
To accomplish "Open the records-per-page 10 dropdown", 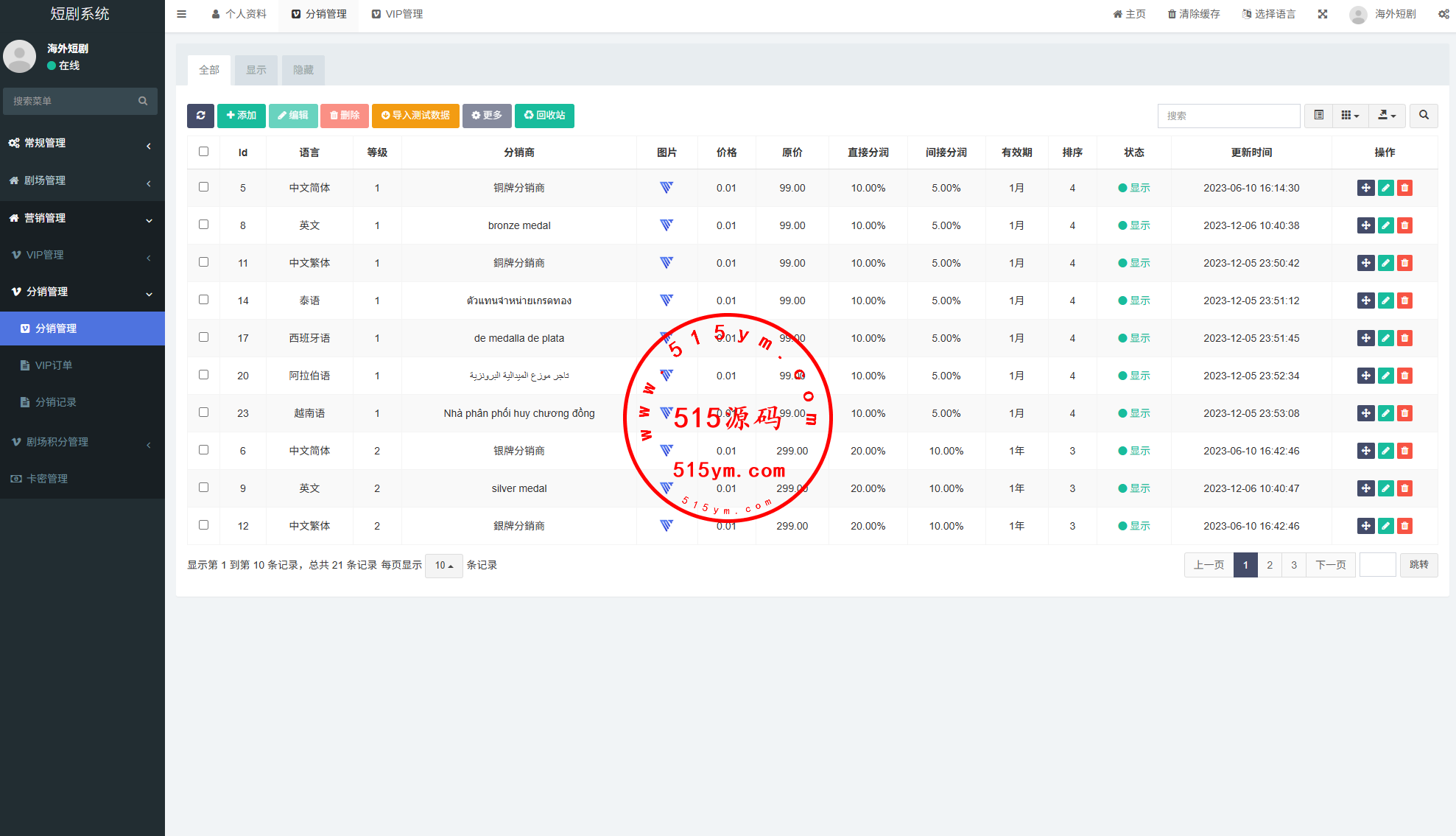I will click(443, 566).
